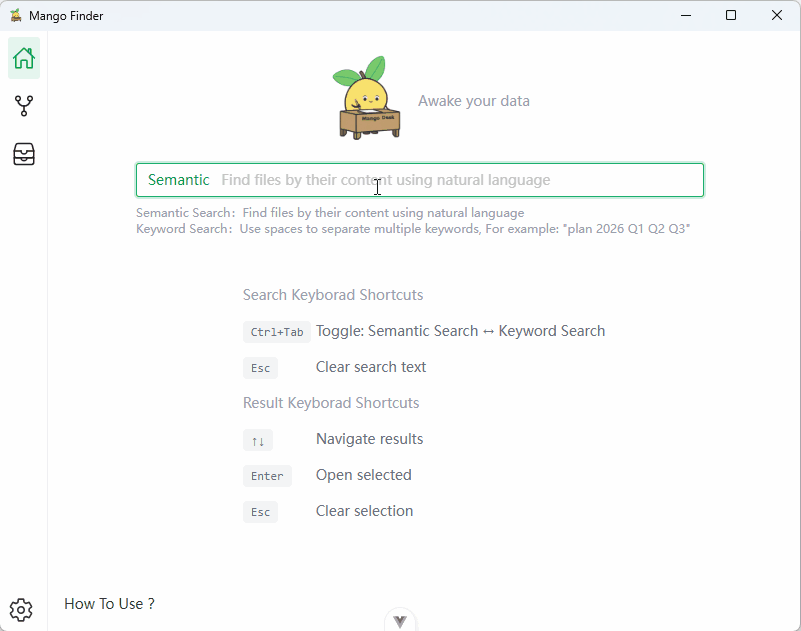Click the Enter key badge for Open selected
The height and width of the screenshot is (631, 801).
tap(267, 475)
